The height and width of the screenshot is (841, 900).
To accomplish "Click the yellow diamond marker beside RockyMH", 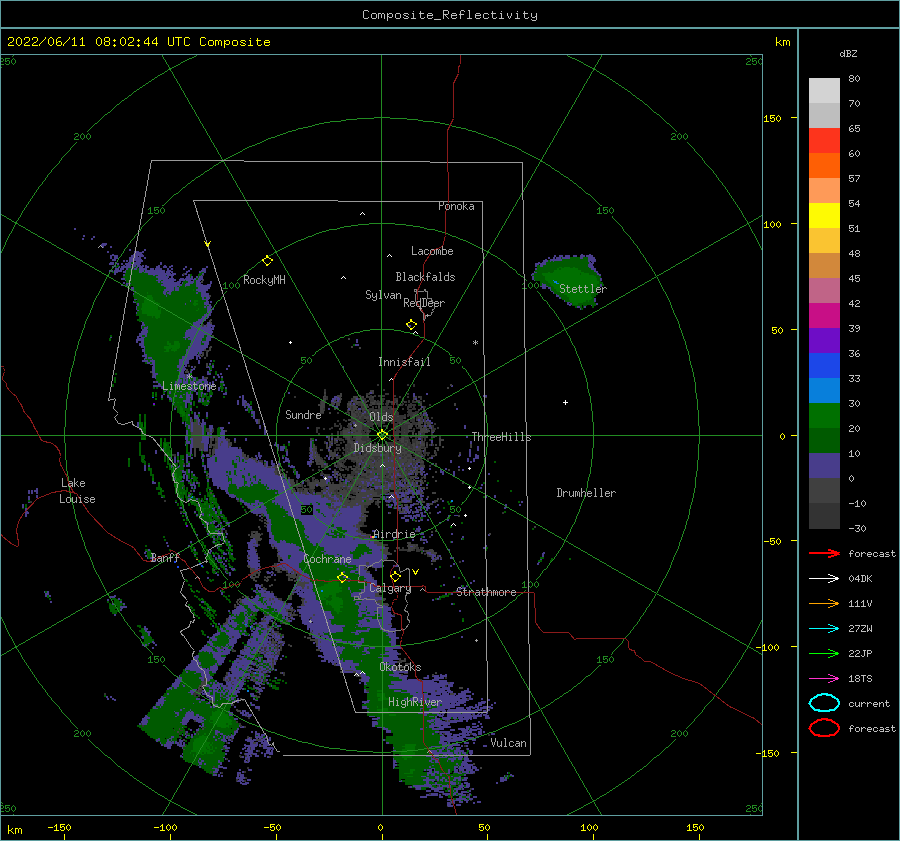I will [x=267, y=261].
